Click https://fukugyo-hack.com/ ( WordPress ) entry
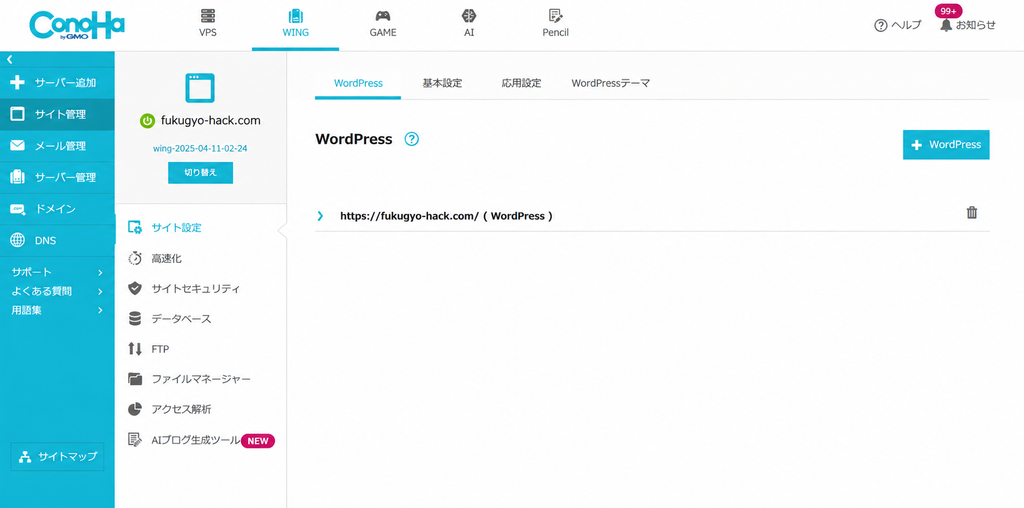This screenshot has width=1024, height=508. (447, 215)
